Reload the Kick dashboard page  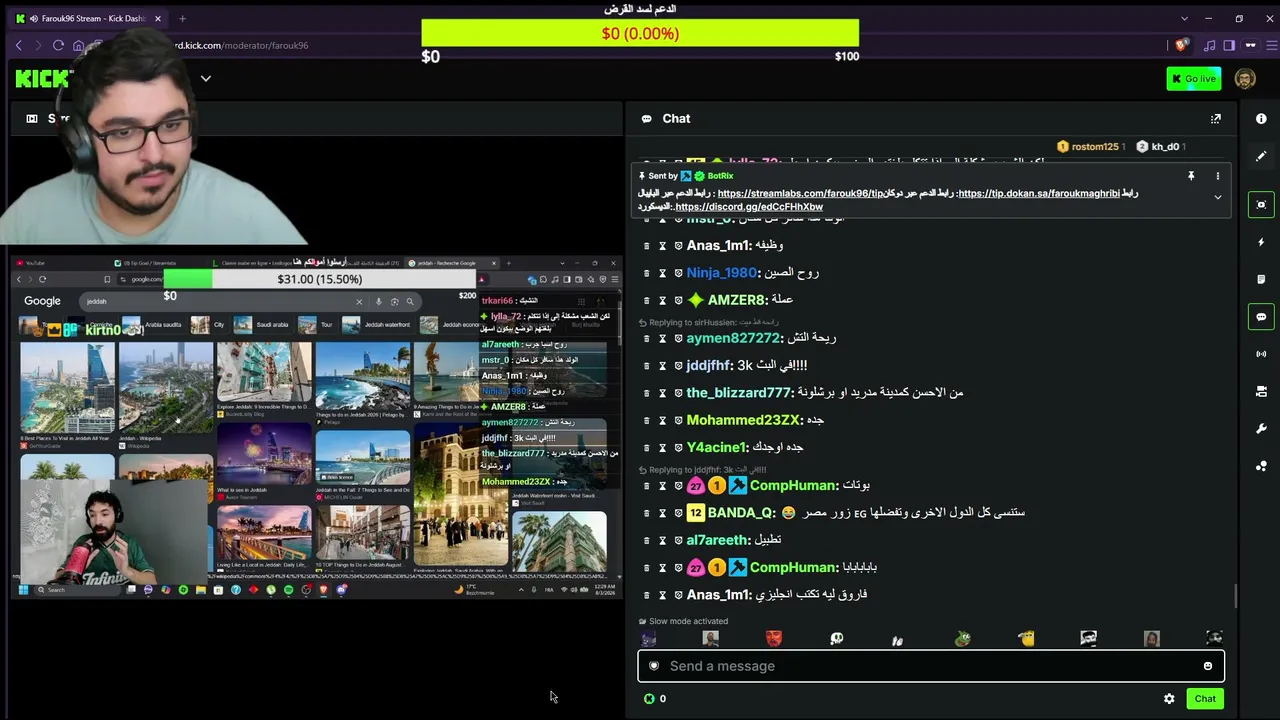[x=58, y=45]
